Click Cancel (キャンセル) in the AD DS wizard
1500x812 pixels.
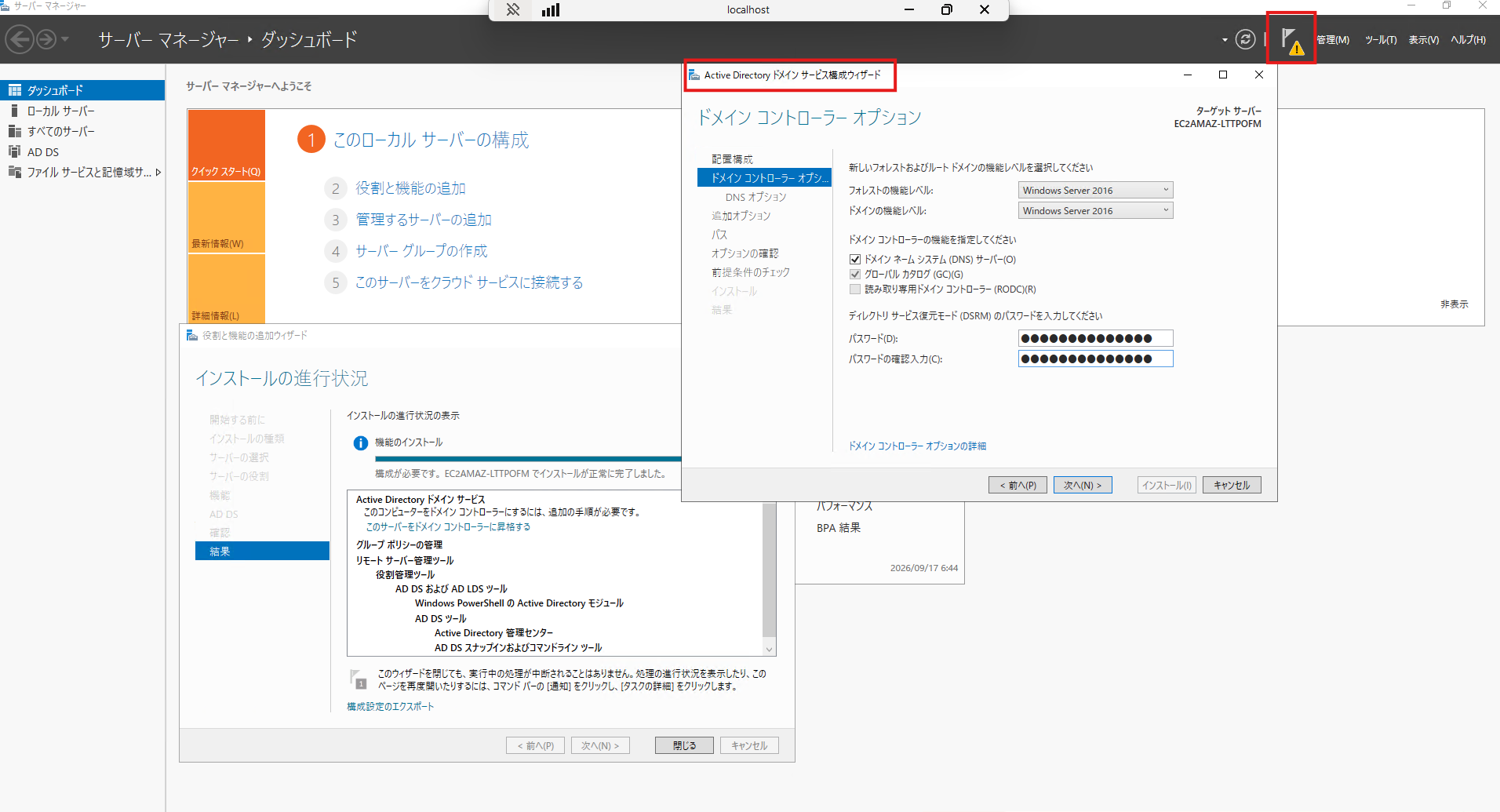(x=1232, y=486)
